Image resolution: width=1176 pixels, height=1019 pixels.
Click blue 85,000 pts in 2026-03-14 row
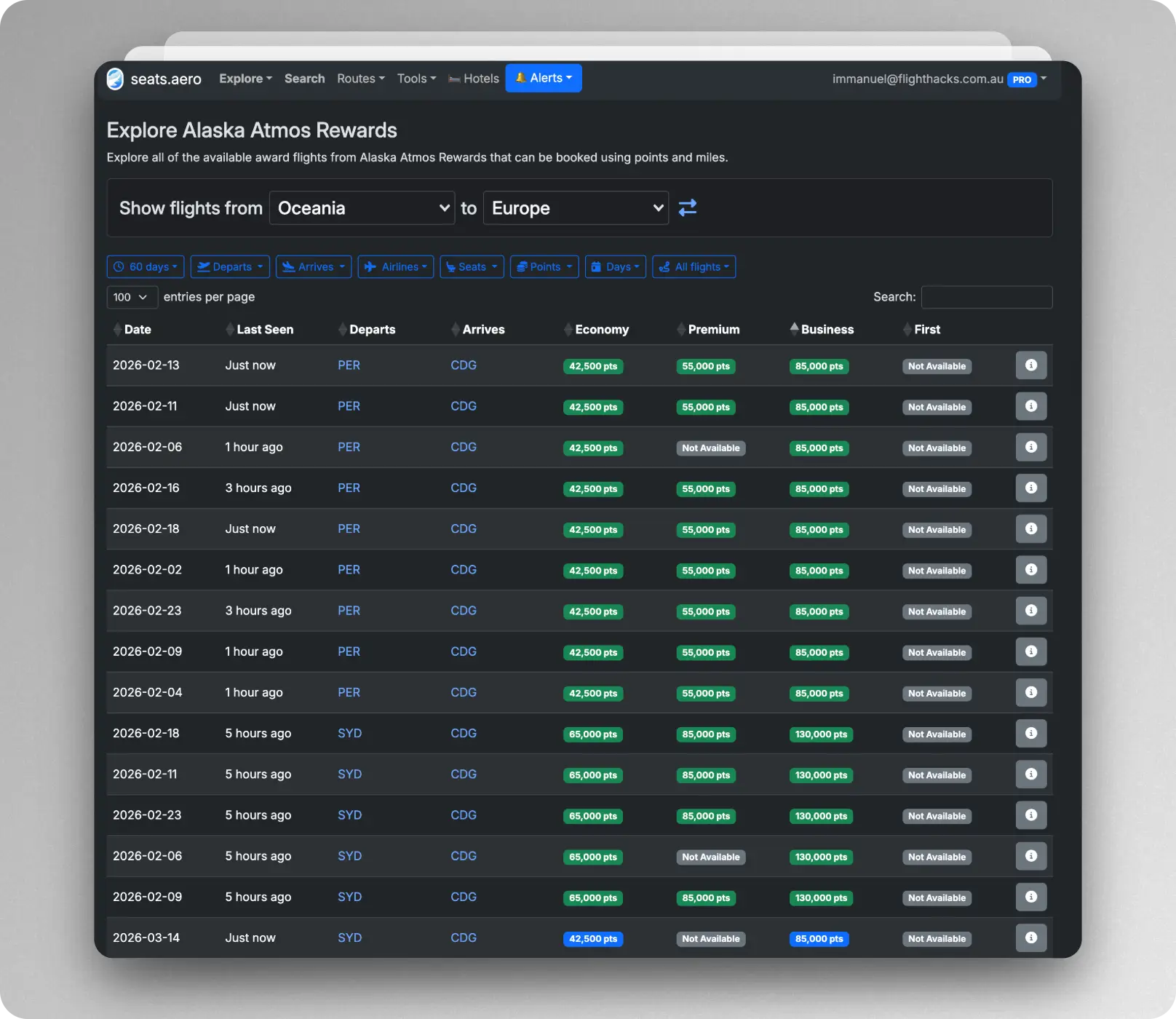click(x=819, y=939)
